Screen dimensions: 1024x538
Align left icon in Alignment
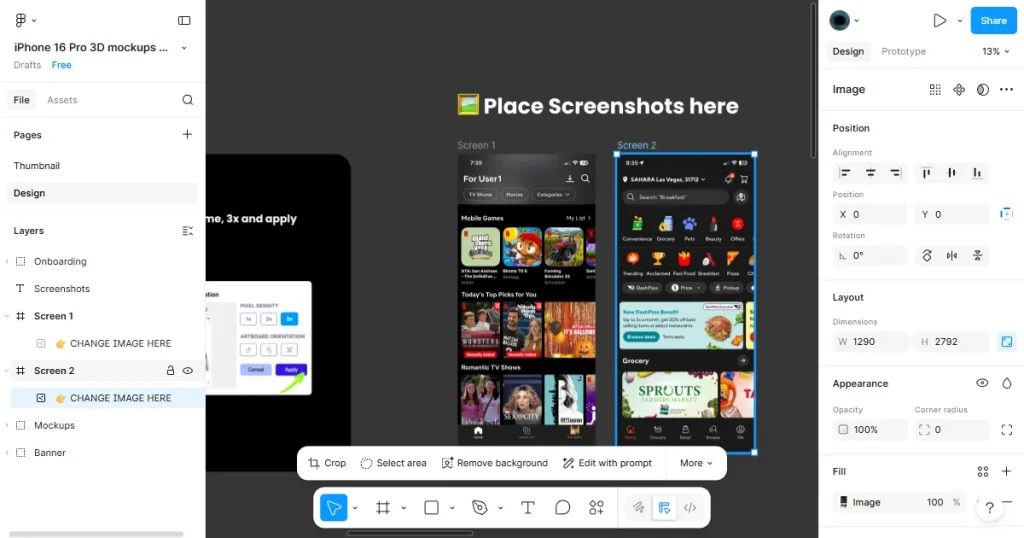845,172
